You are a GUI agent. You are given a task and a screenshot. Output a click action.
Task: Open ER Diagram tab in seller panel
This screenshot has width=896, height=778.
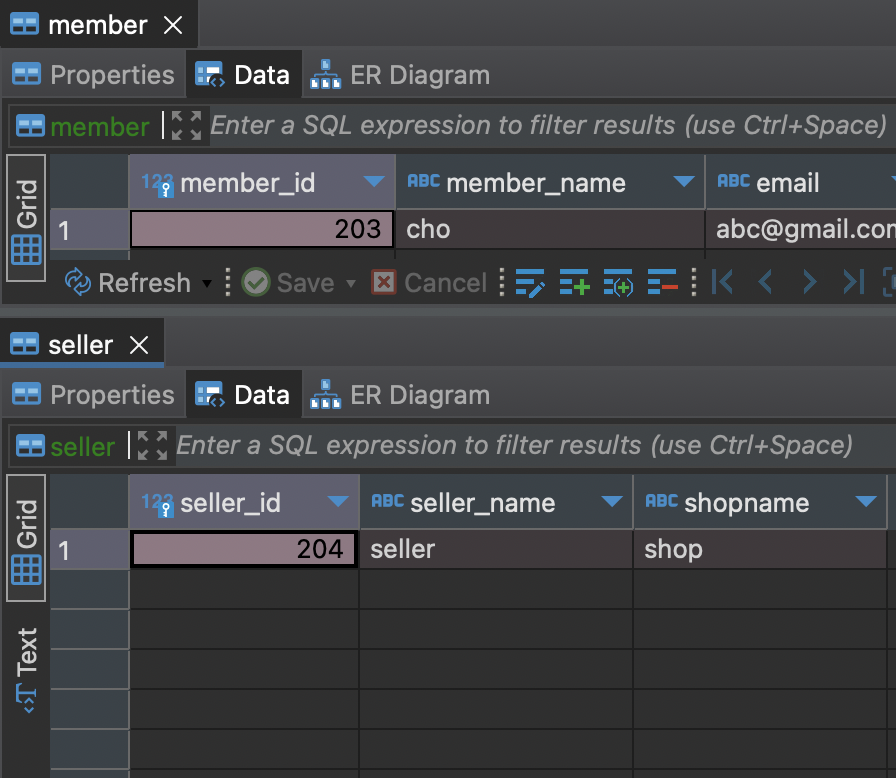(x=400, y=395)
